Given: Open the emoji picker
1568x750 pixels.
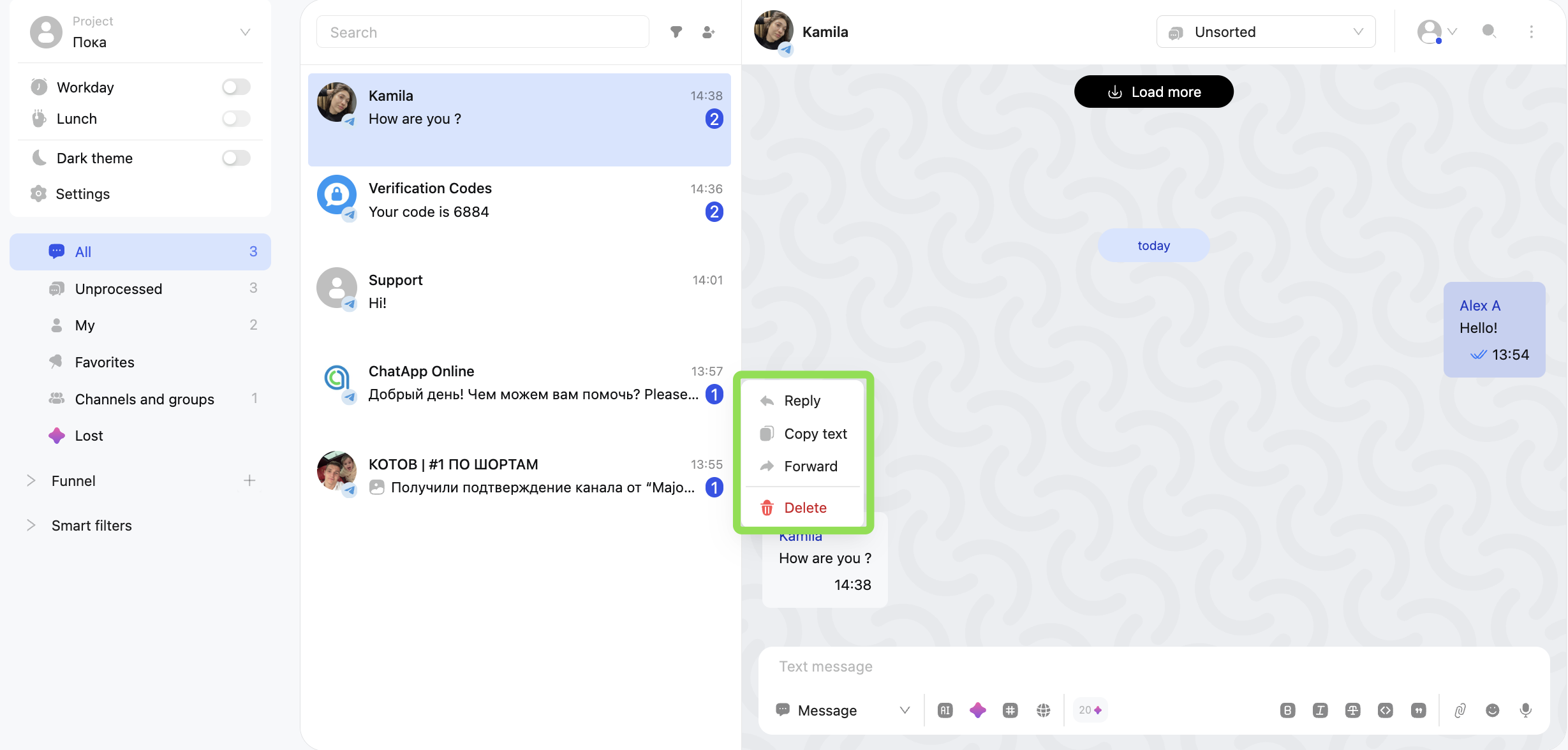Looking at the screenshot, I should [1492, 710].
